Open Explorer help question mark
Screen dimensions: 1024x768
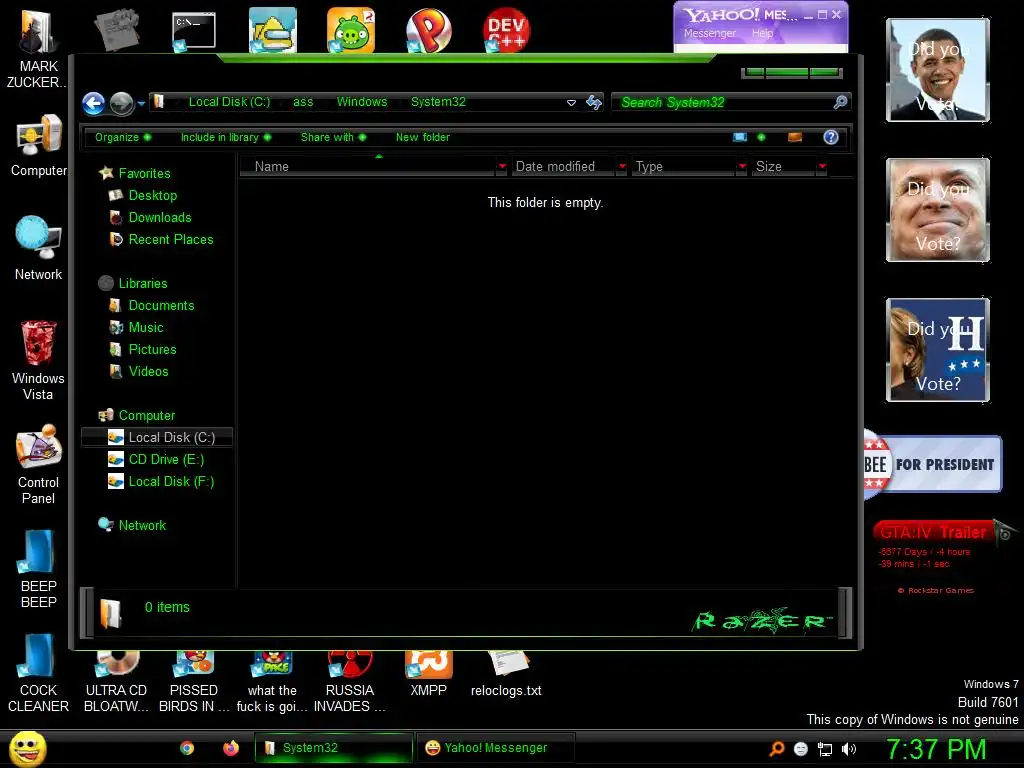tap(831, 137)
